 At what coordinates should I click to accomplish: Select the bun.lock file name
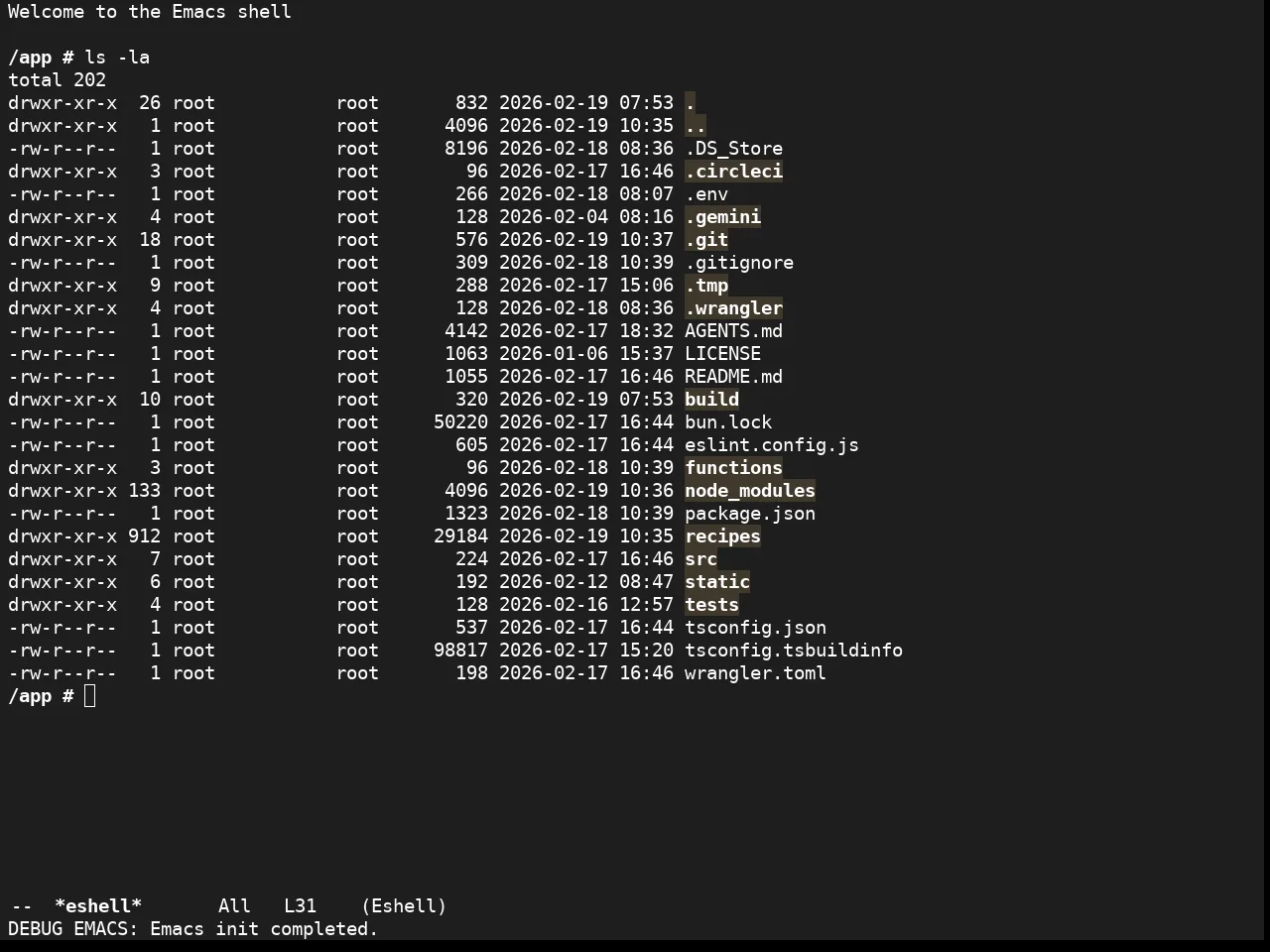click(x=728, y=422)
